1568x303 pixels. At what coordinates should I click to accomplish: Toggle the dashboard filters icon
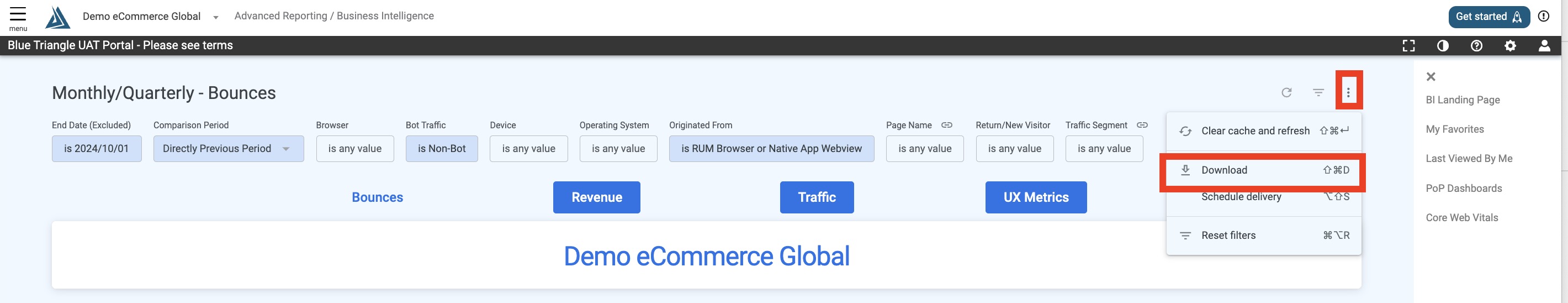[x=1318, y=93]
